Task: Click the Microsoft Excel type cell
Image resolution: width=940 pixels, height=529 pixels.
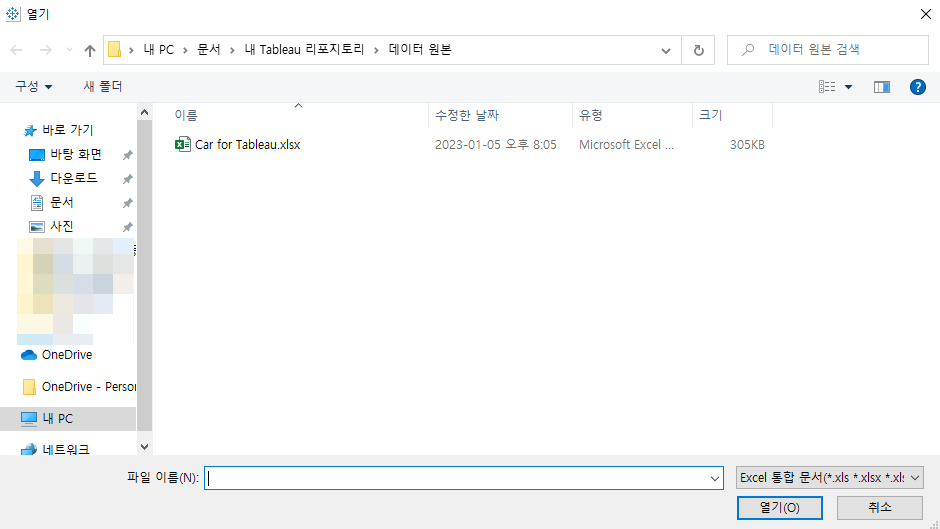Action: click(626, 145)
